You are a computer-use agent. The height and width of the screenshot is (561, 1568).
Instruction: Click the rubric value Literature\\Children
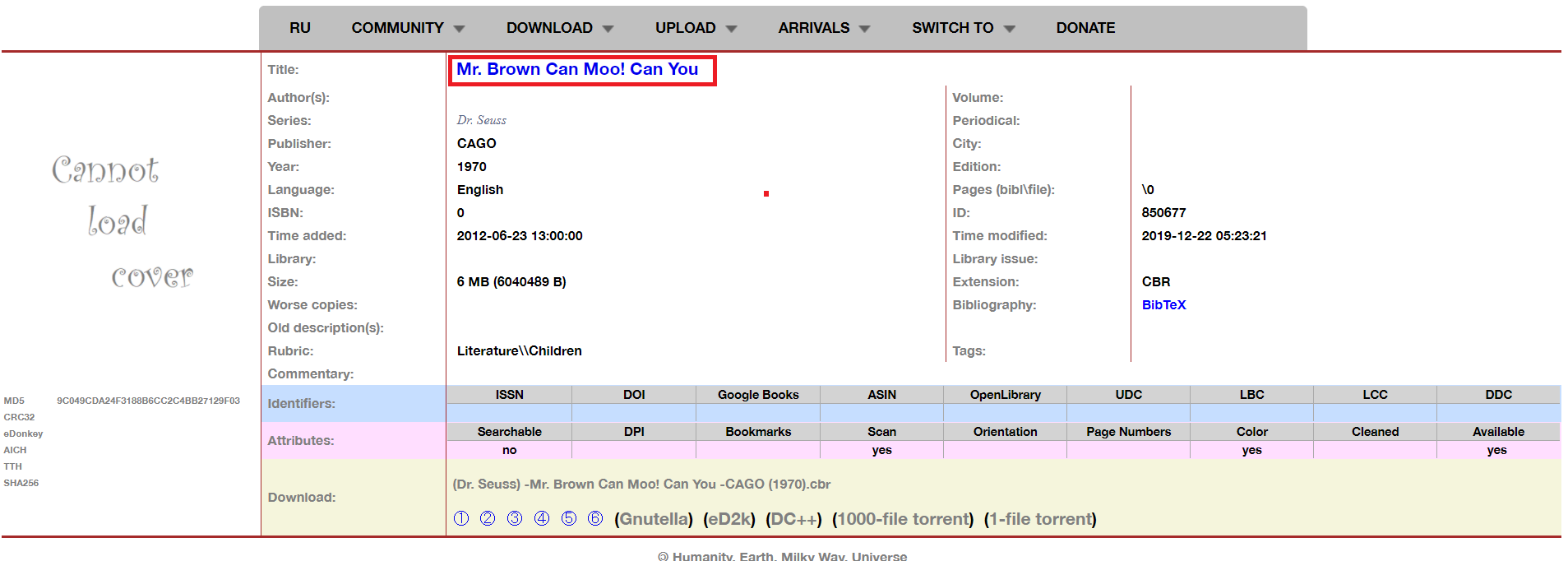(x=520, y=351)
